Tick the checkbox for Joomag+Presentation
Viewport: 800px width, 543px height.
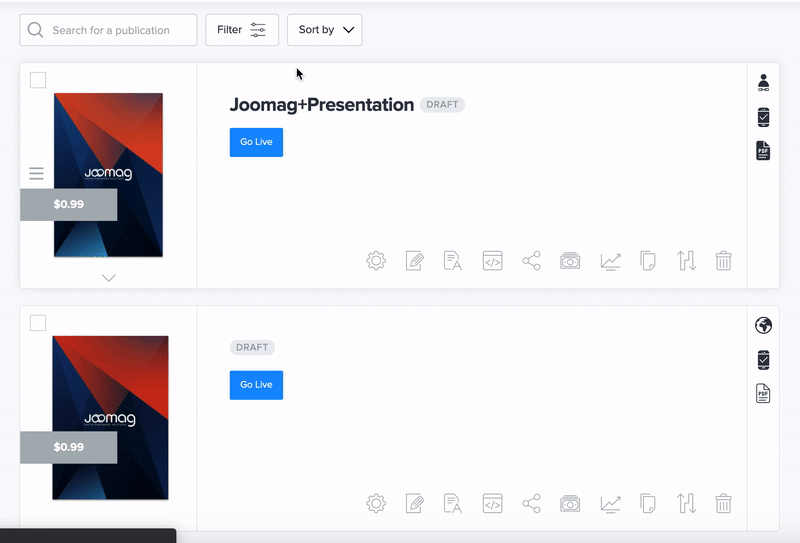coord(38,80)
